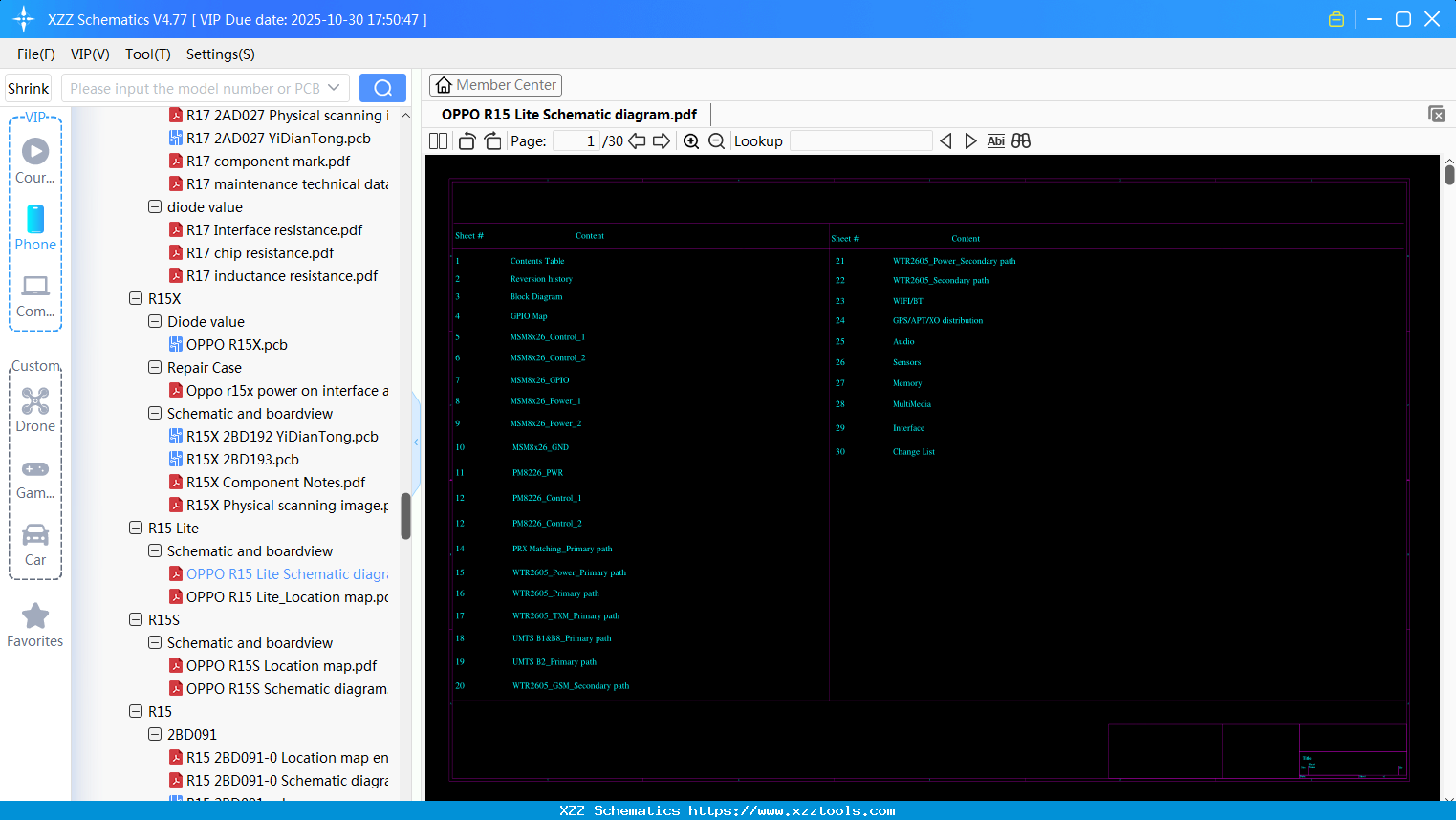Viewport: 1456px width, 820px height.
Task: Open the model number dropdown arrow
Action: click(x=334, y=88)
